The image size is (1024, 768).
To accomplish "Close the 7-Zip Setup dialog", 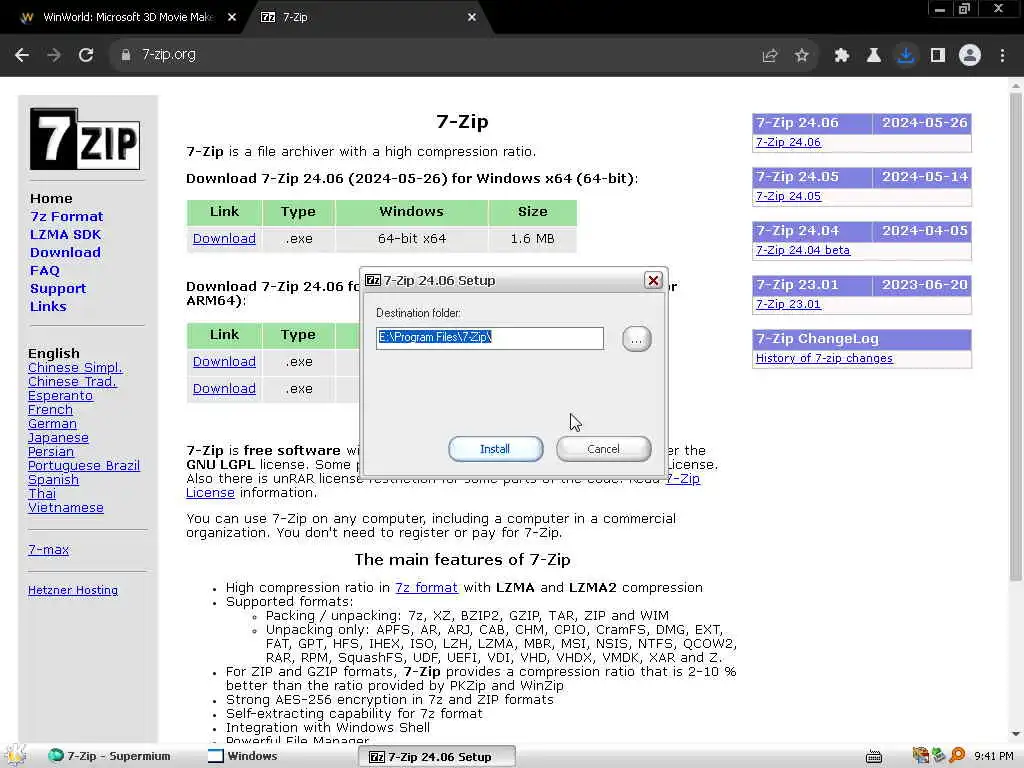I will [x=652, y=280].
